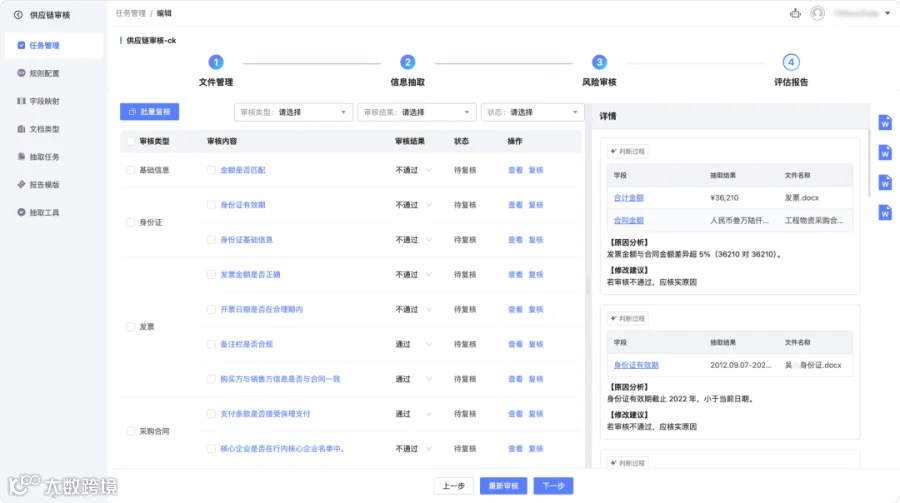
Task: Open the 开票日期是否在合理期内 content link
Action: click(262, 309)
